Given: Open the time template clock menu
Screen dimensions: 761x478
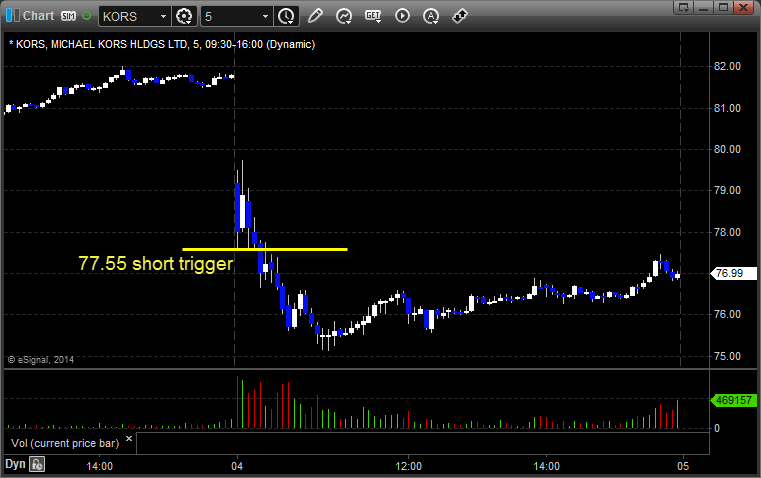Looking at the screenshot, I should [286, 16].
